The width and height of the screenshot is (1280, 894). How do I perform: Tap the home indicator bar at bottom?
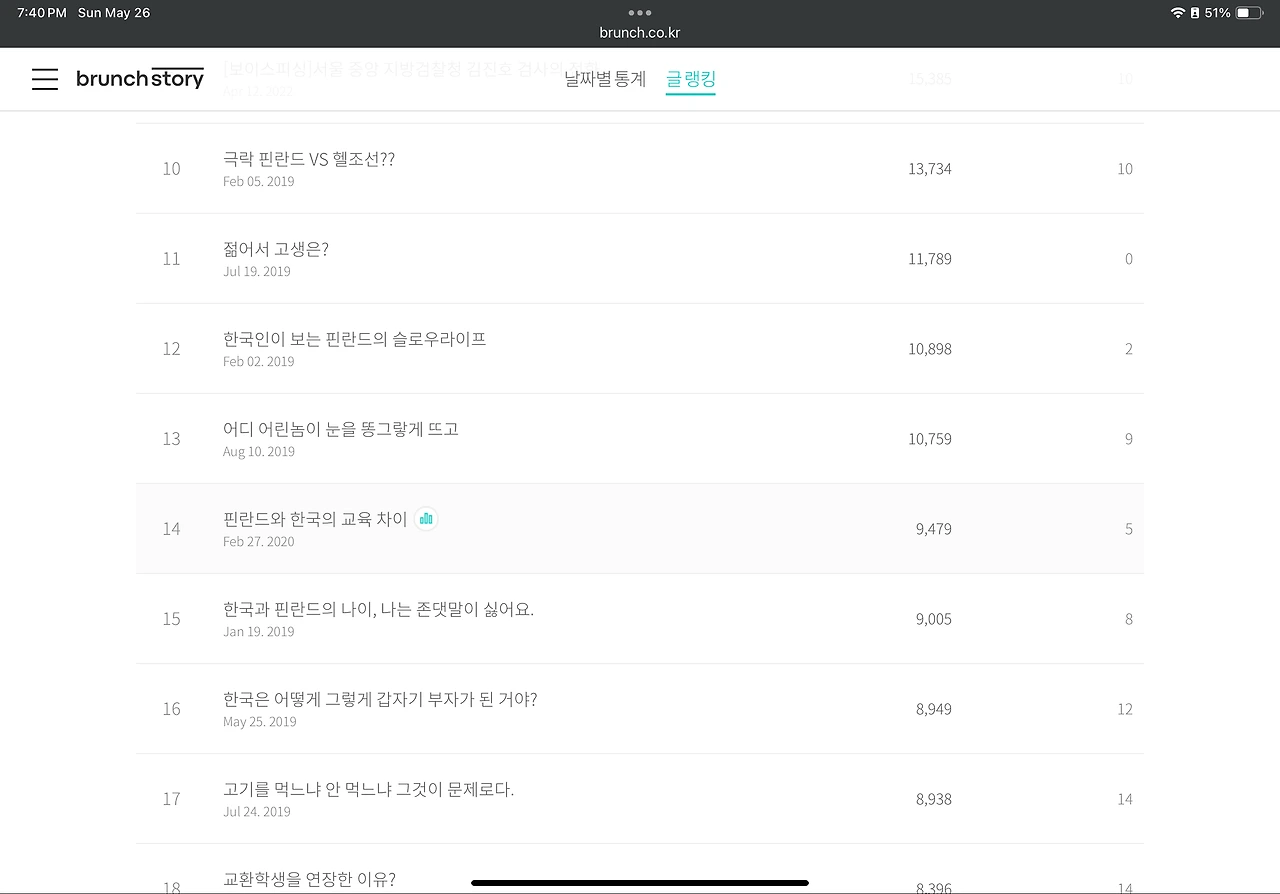click(x=640, y=883)
